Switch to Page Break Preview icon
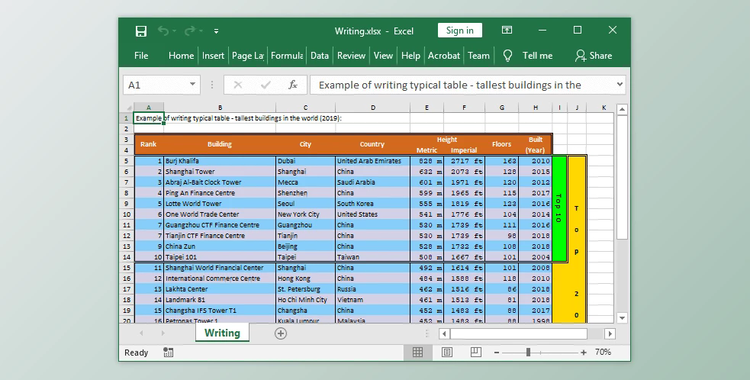Image resolution: width=750 pixels, height=380 pixels. pos(475,352)
